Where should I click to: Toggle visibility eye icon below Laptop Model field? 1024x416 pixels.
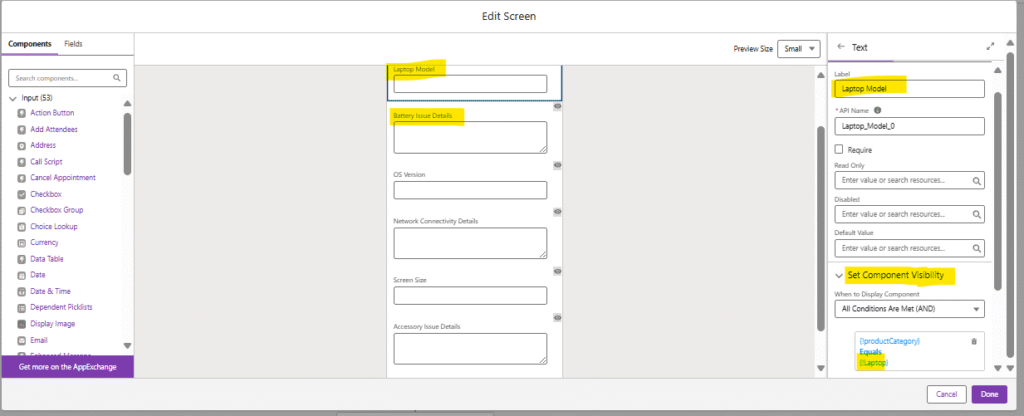click(557, 106)
